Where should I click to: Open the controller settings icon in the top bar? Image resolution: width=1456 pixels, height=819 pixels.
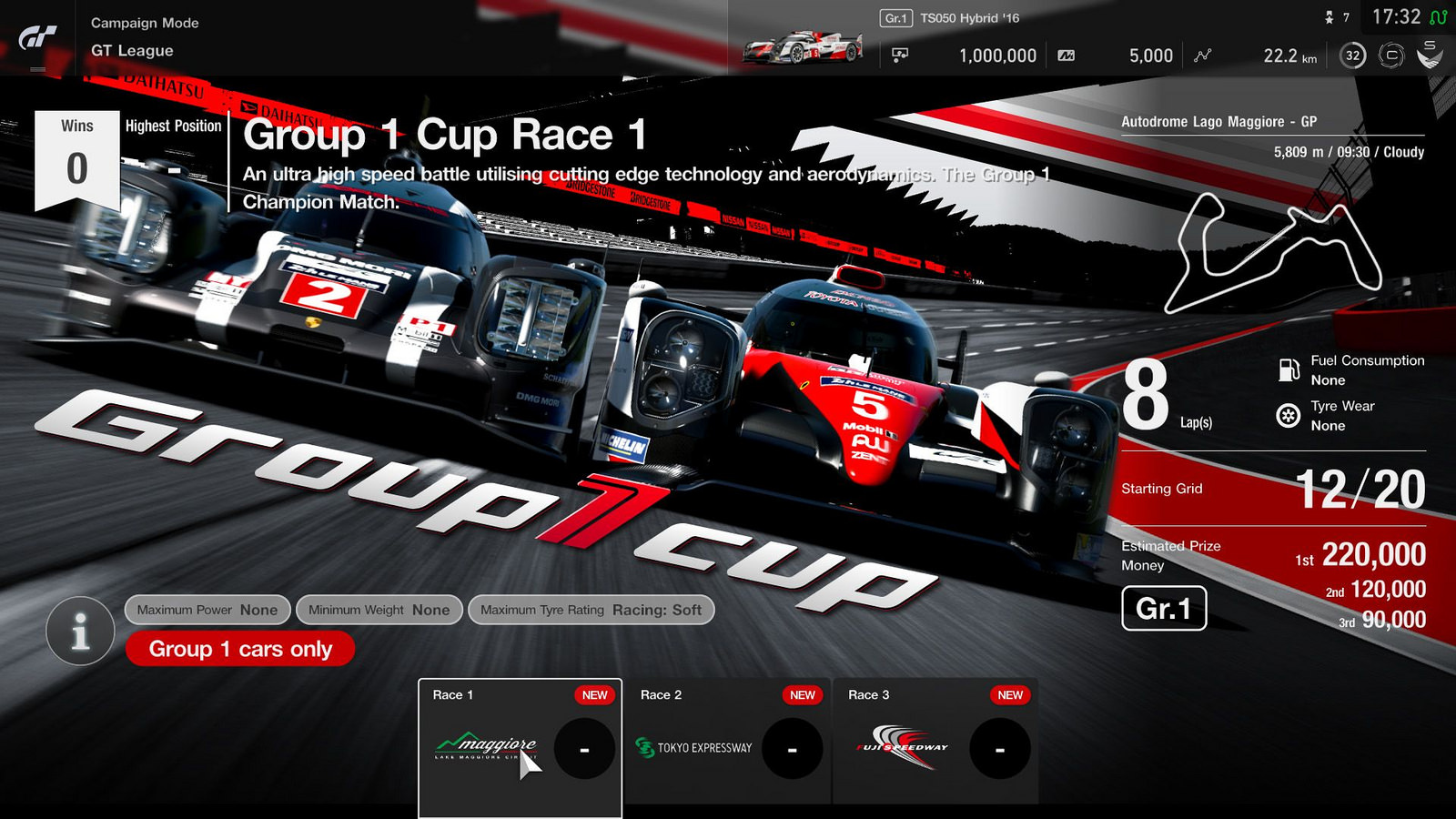(1391, 56)
